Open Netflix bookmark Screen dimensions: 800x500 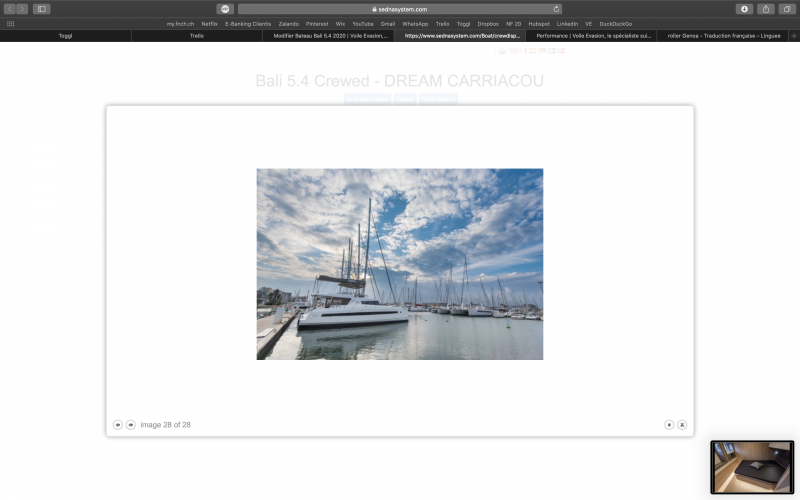tap(209, 23)
